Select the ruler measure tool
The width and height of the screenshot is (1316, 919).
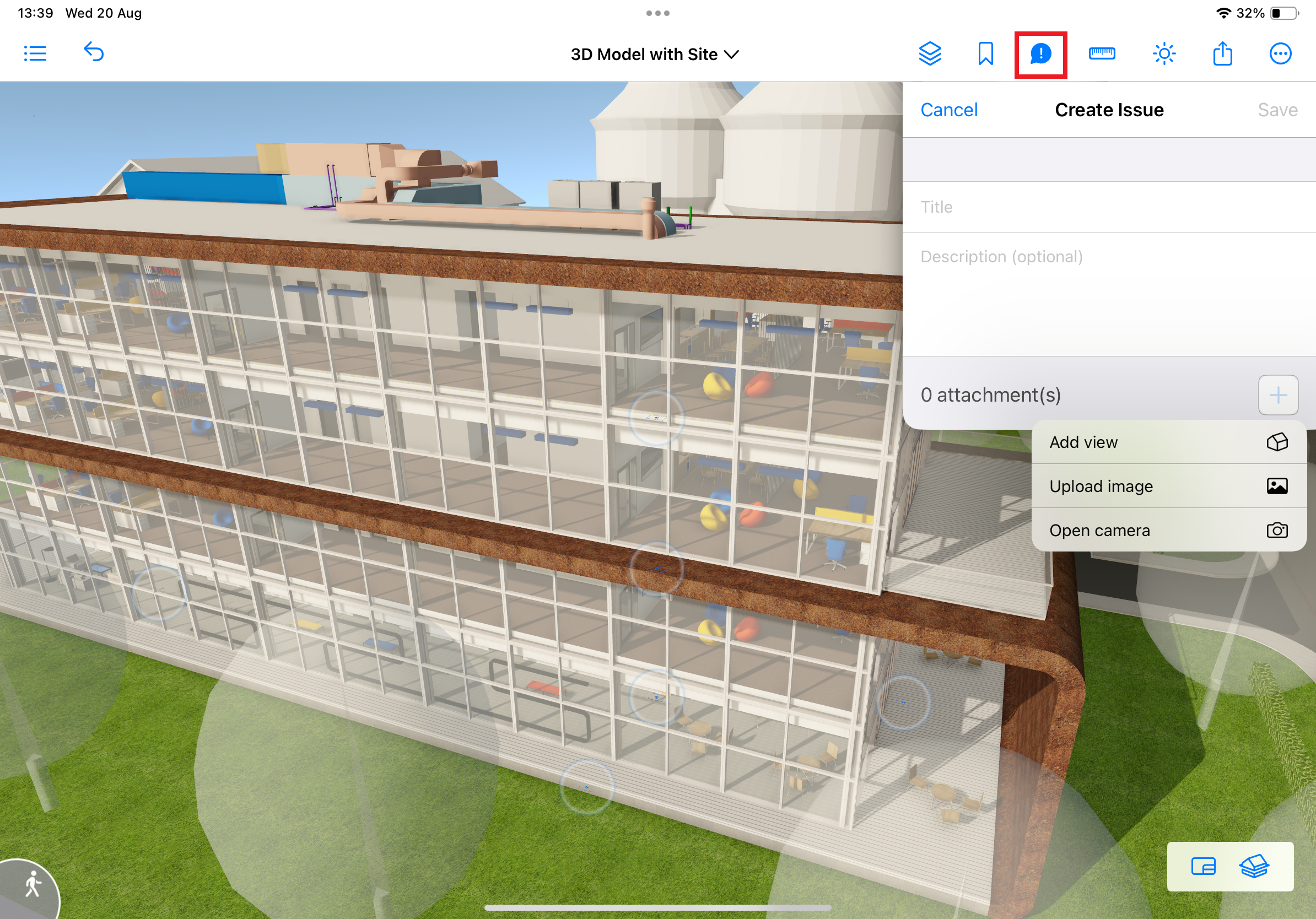[1102, 54]
